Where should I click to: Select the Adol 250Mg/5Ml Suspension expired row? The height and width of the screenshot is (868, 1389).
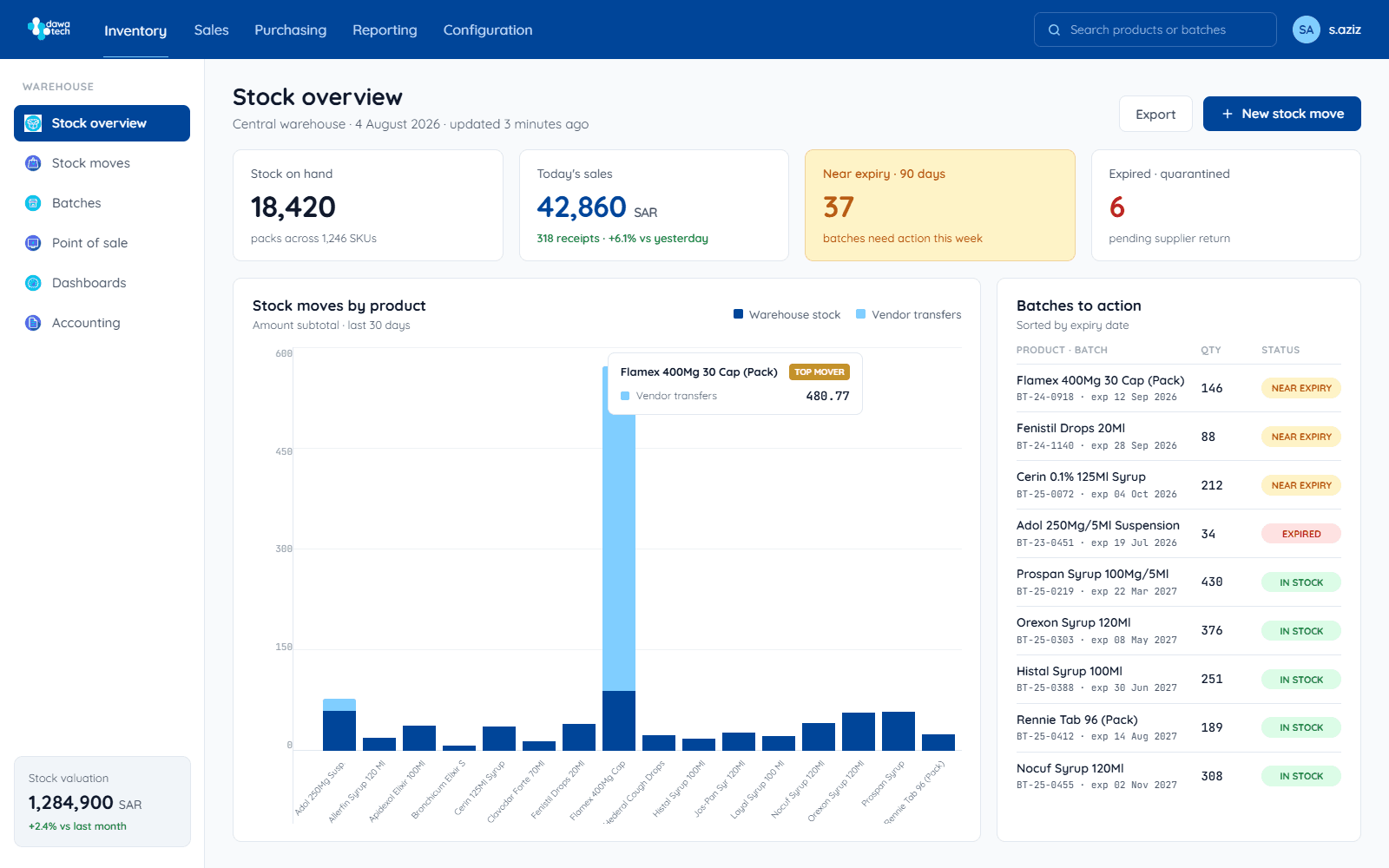1178,534
